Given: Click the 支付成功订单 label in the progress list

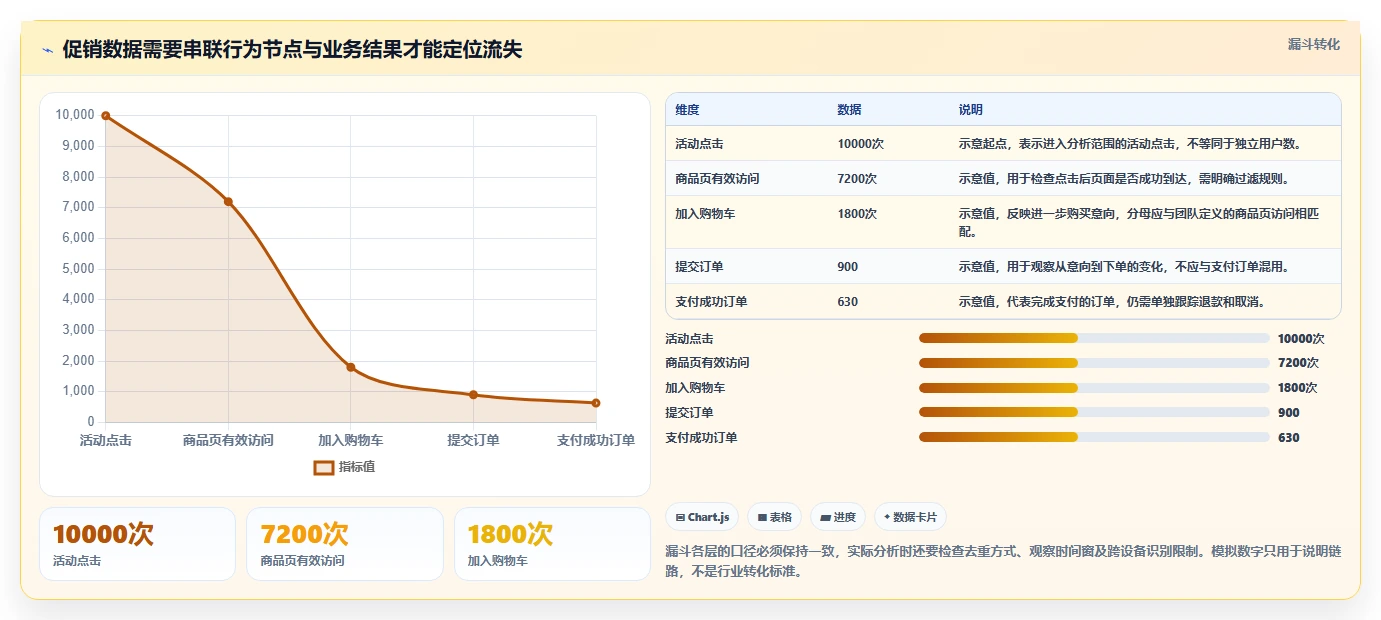Looking at the screenshot, I should point(701,438).
